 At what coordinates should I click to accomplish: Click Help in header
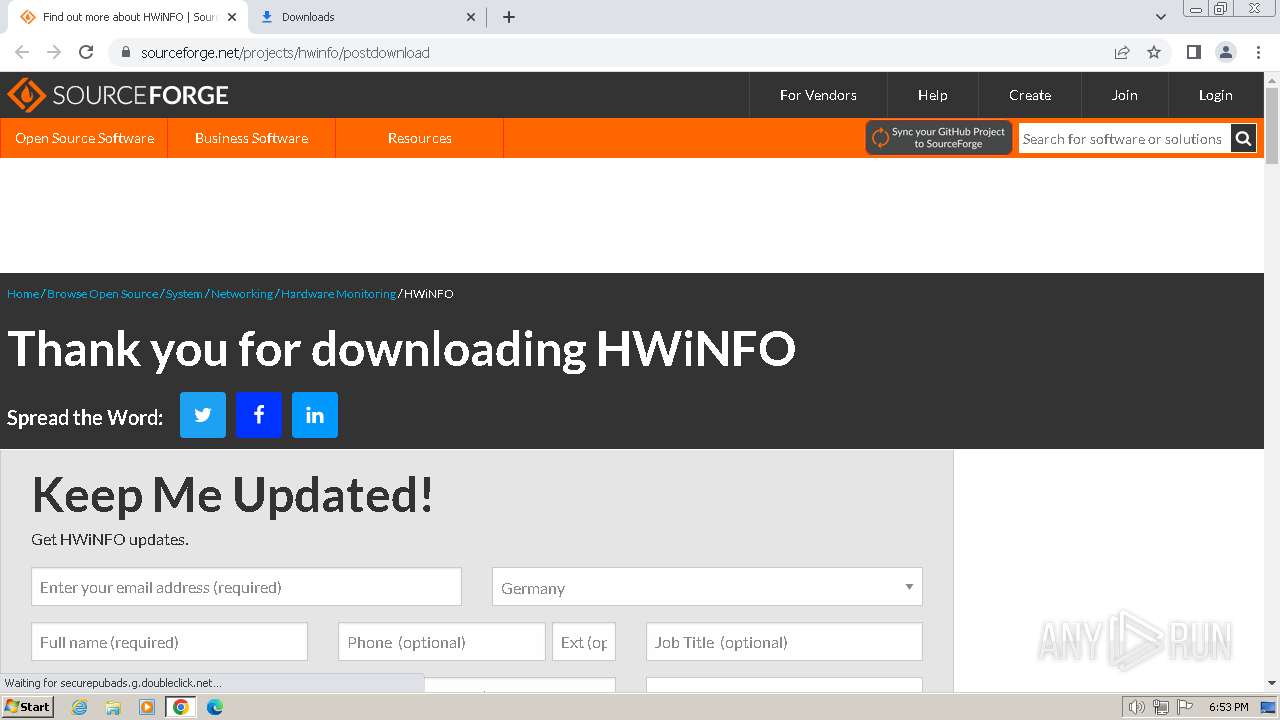coord(933,95)
